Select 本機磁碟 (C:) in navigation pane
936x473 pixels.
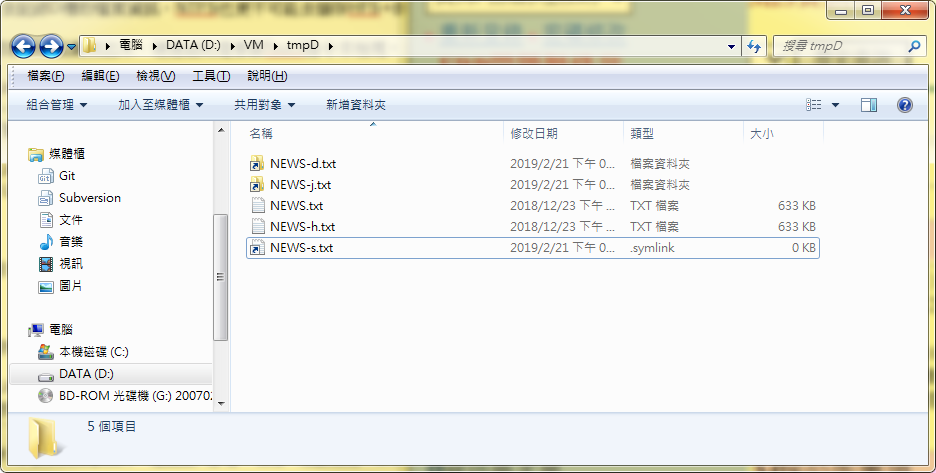(93, 352)
